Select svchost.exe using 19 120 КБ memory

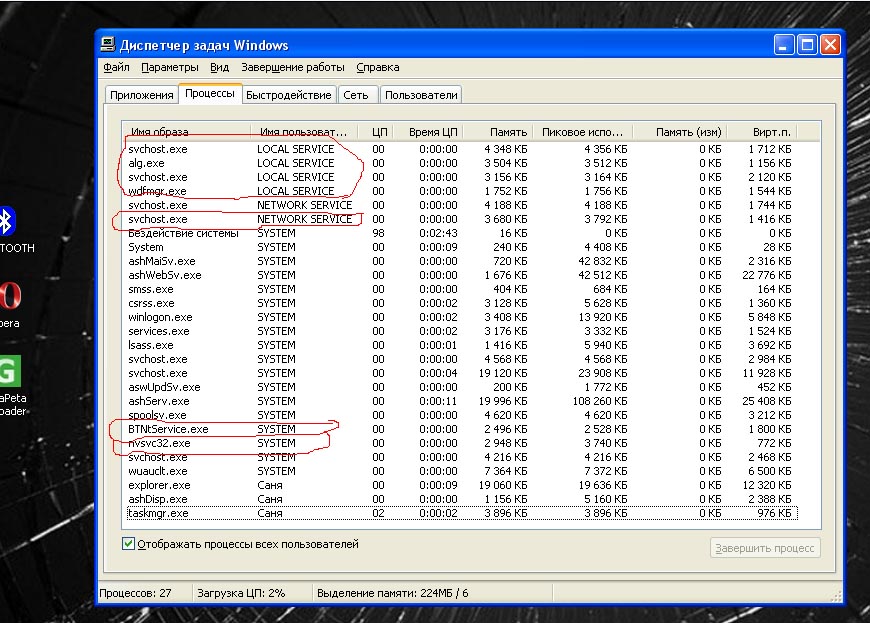(462, 373)
